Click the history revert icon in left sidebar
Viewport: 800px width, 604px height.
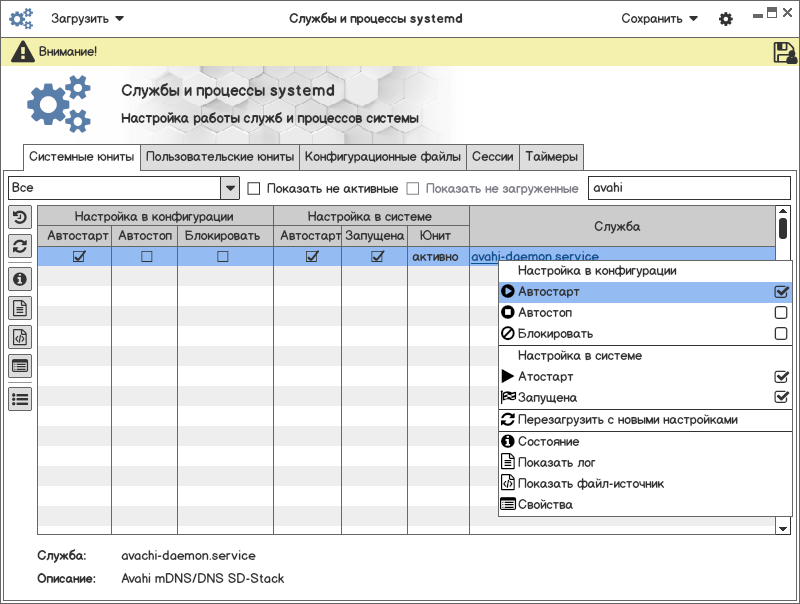20,217
